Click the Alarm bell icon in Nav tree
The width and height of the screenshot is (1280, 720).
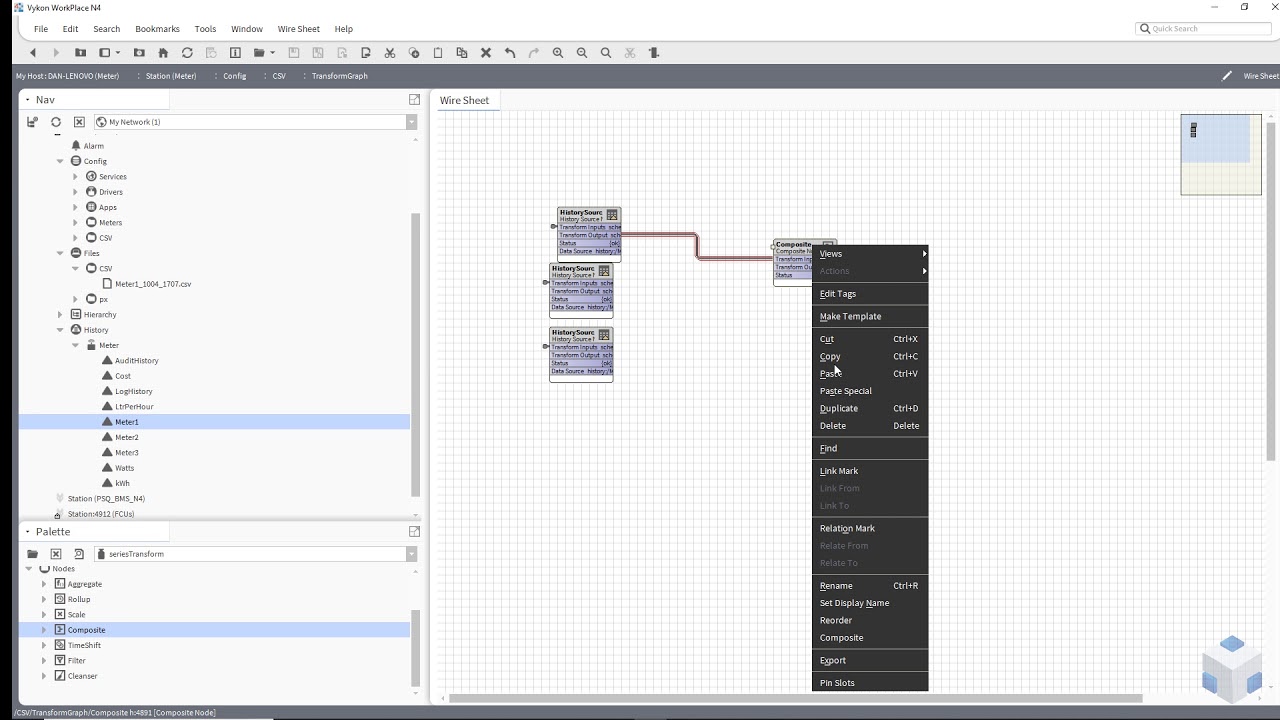coord(76,146)
